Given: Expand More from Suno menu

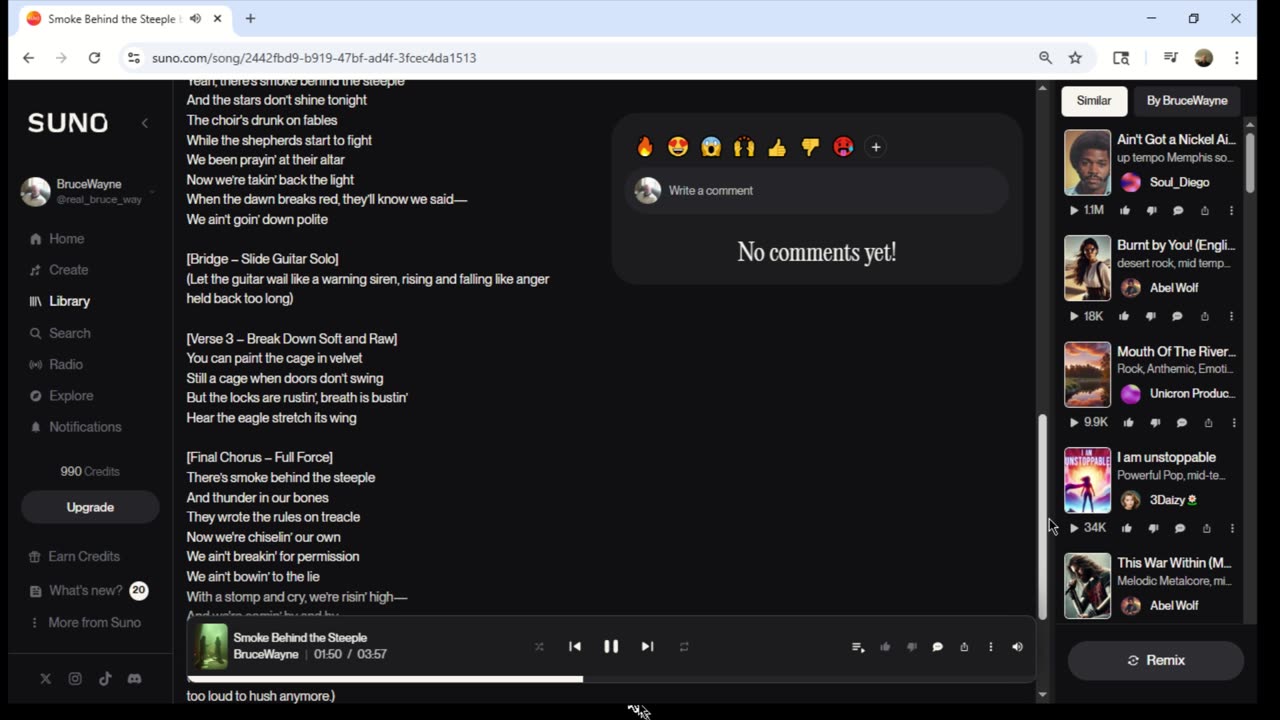Looking at the screenshot, I should (85, 622).
